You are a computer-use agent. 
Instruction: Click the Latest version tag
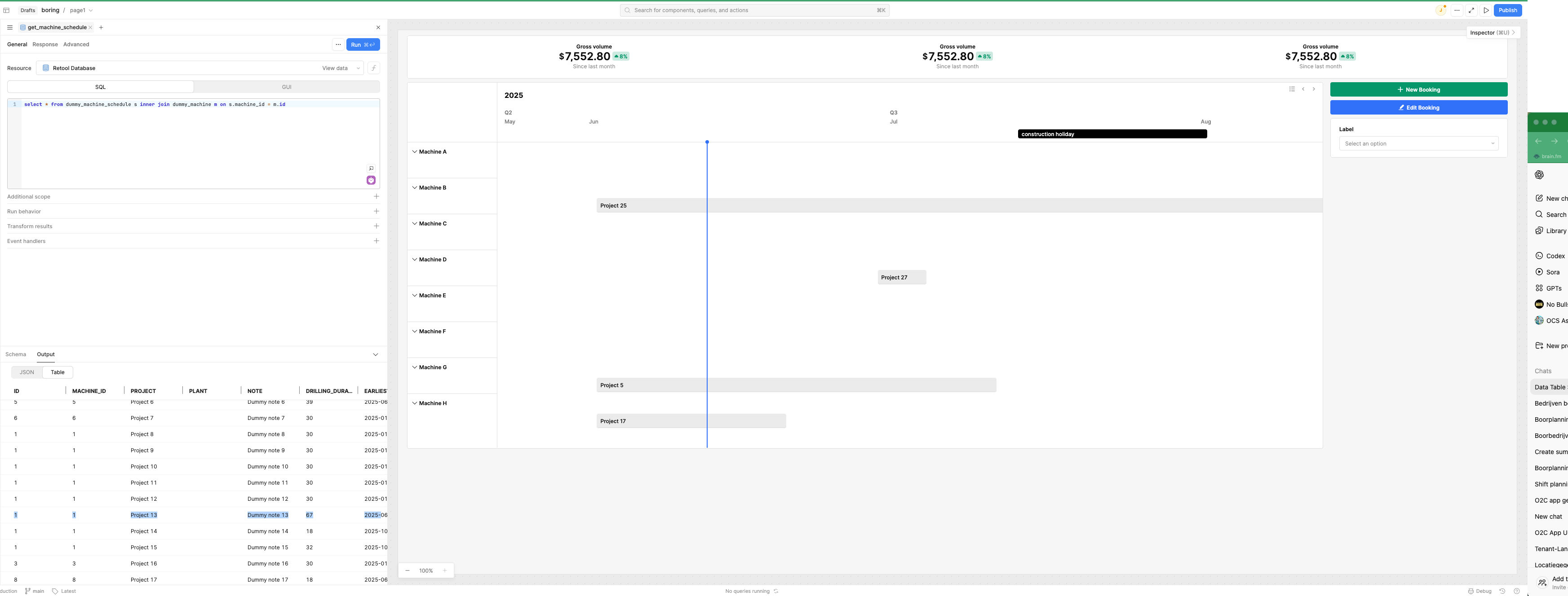point(64,591)
